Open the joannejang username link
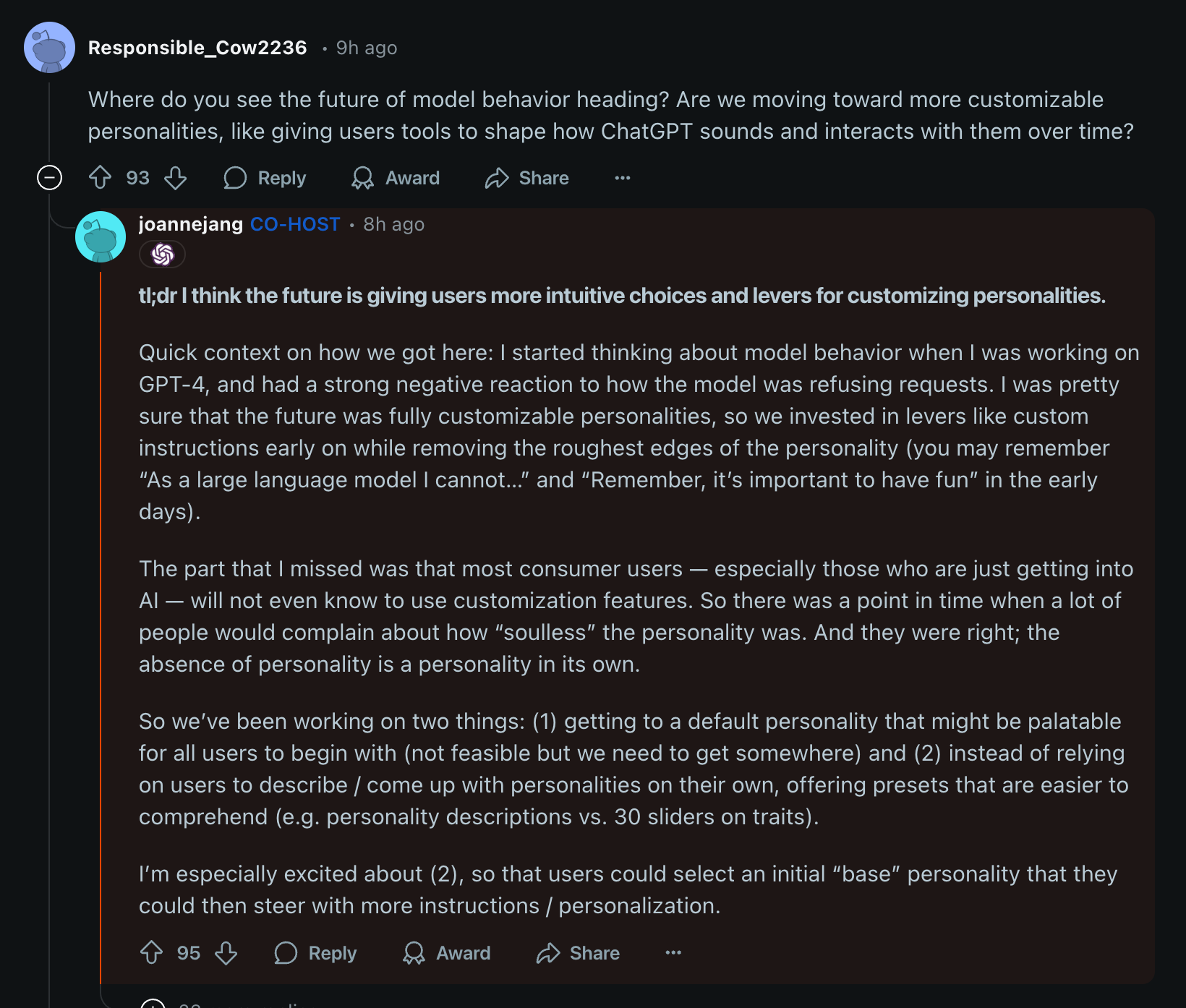The width and height of the screenshot is (1186, 1008). pos(191,224)
